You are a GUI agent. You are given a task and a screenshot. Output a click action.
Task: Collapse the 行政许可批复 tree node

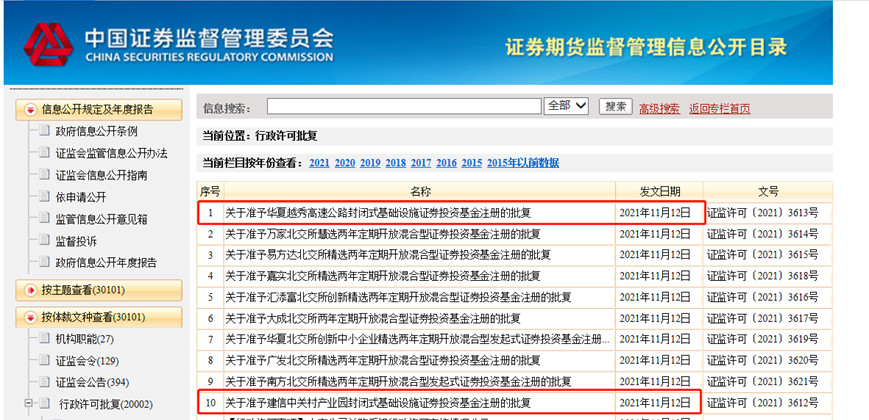(x=29, y=405)
